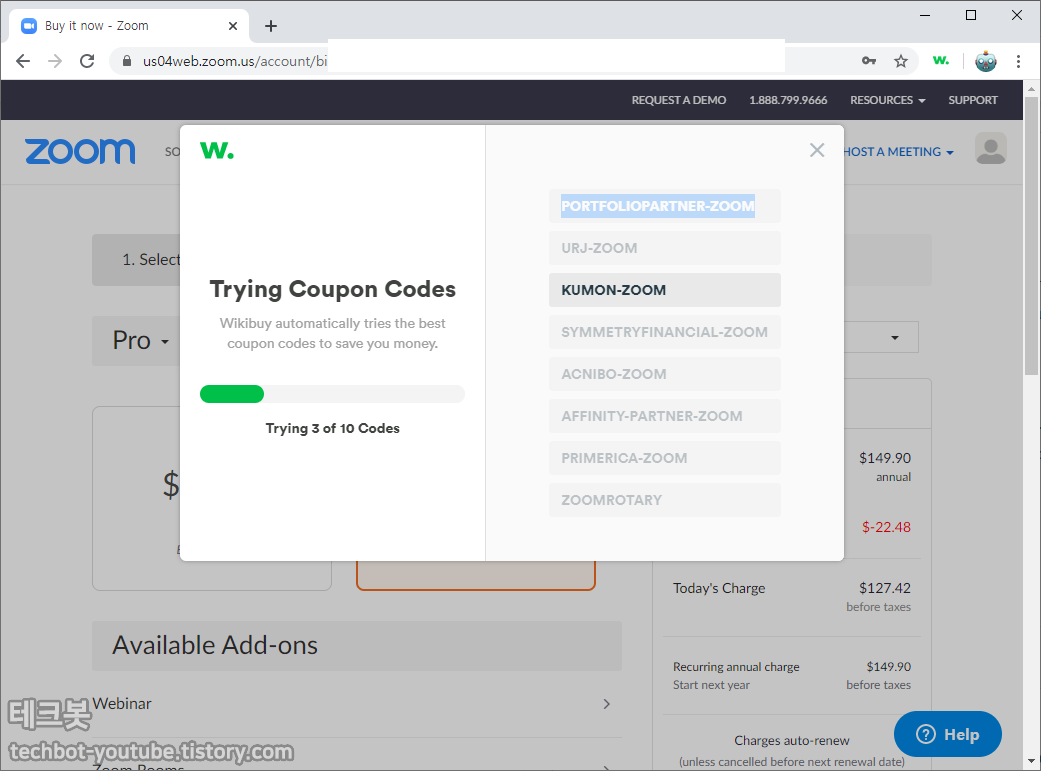Click the 1.888.799.9666 phone link

(x=788, y=100)
